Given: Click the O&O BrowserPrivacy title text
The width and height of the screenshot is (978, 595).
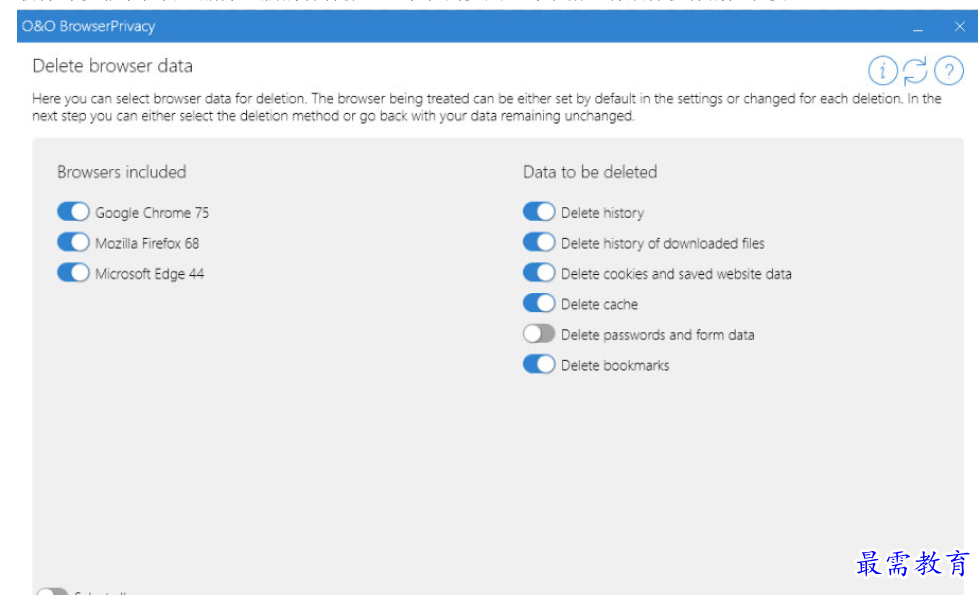Looking at the screenshot, I should [x=88, y=26].
